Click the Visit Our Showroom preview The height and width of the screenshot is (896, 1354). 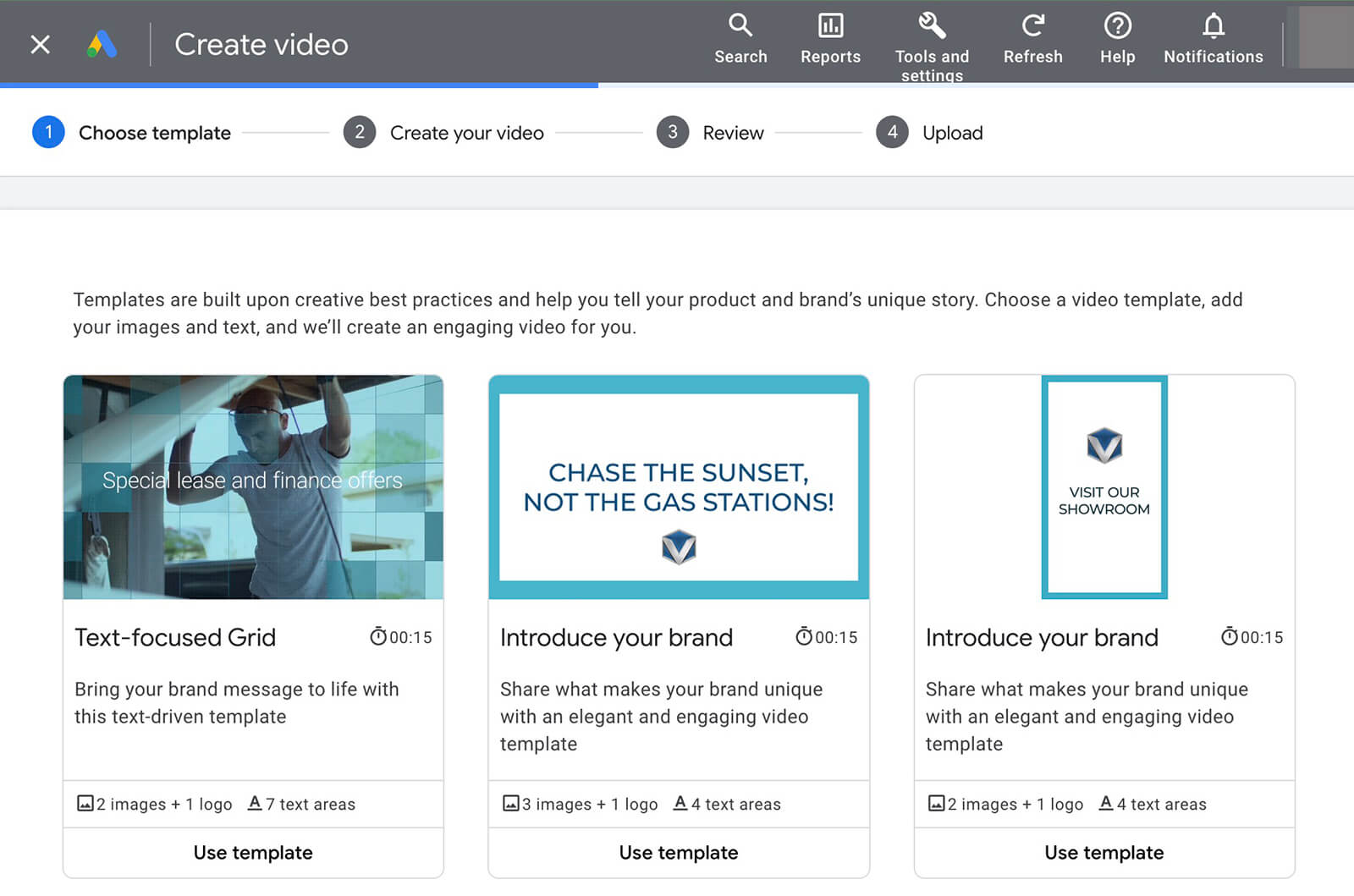click(1104, 486)
